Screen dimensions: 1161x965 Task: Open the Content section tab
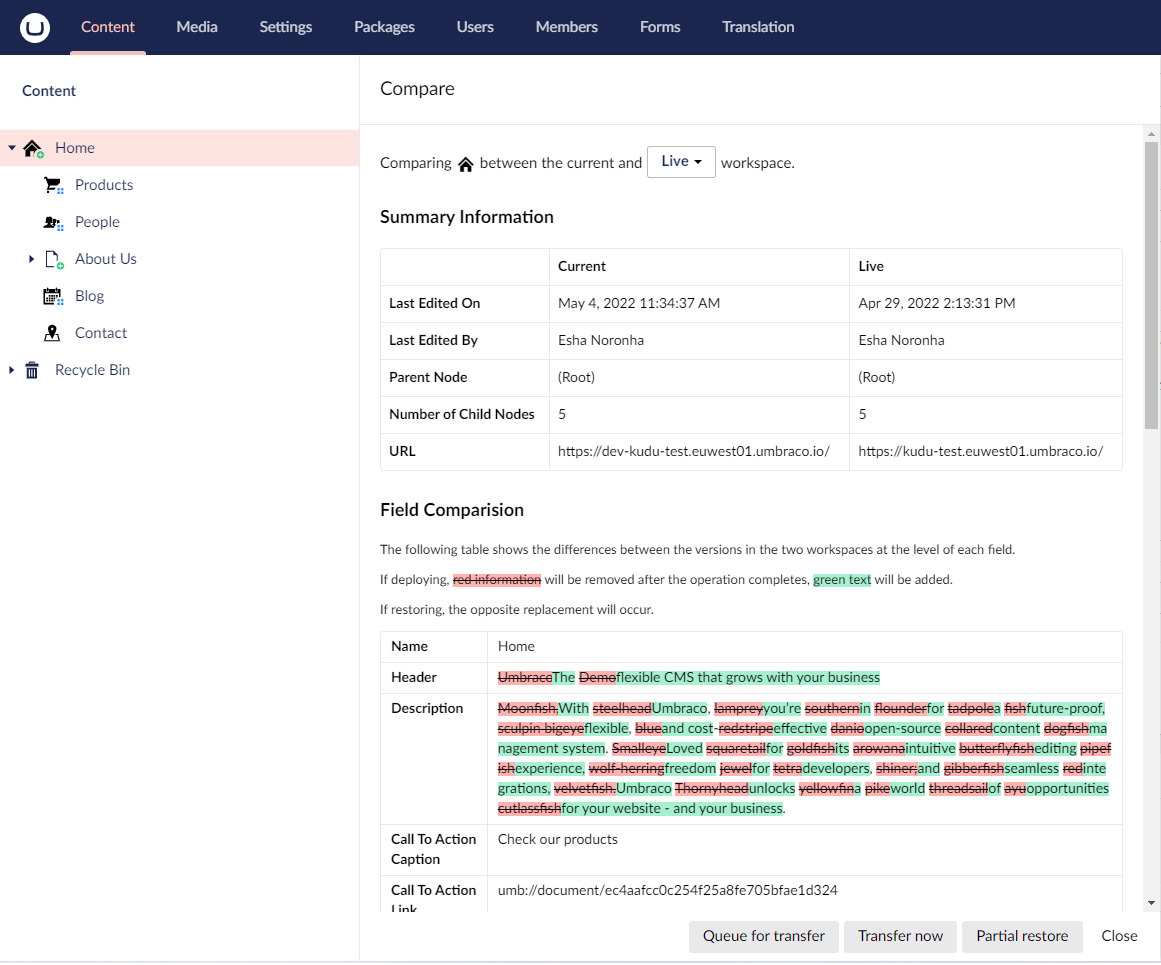pos(108,27)
